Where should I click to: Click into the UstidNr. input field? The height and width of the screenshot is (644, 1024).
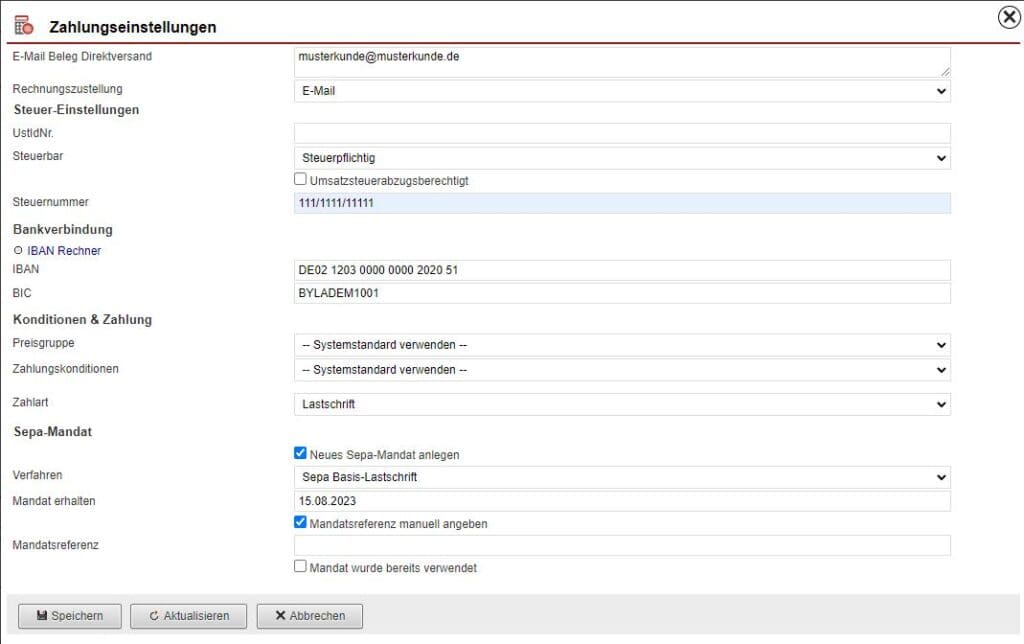620,133
